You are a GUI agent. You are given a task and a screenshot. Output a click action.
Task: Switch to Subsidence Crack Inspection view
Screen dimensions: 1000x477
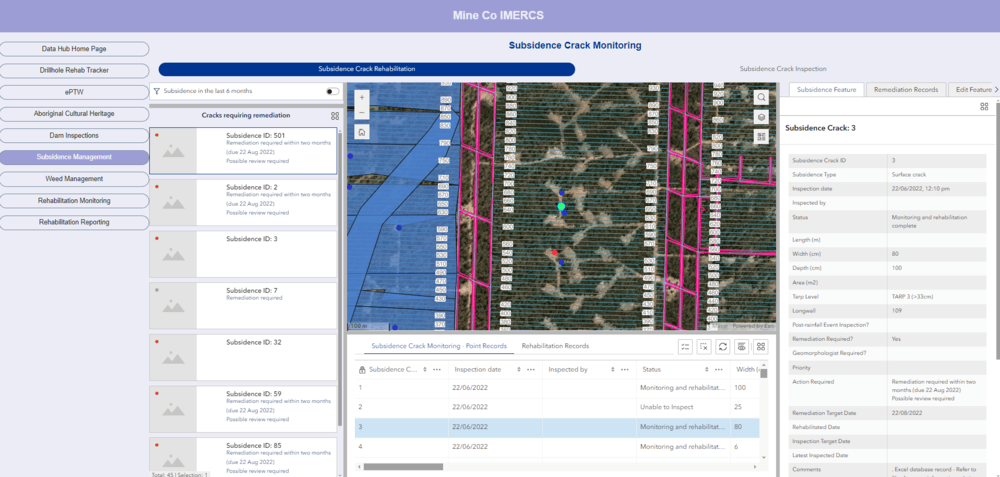click(x=783, y=69)
